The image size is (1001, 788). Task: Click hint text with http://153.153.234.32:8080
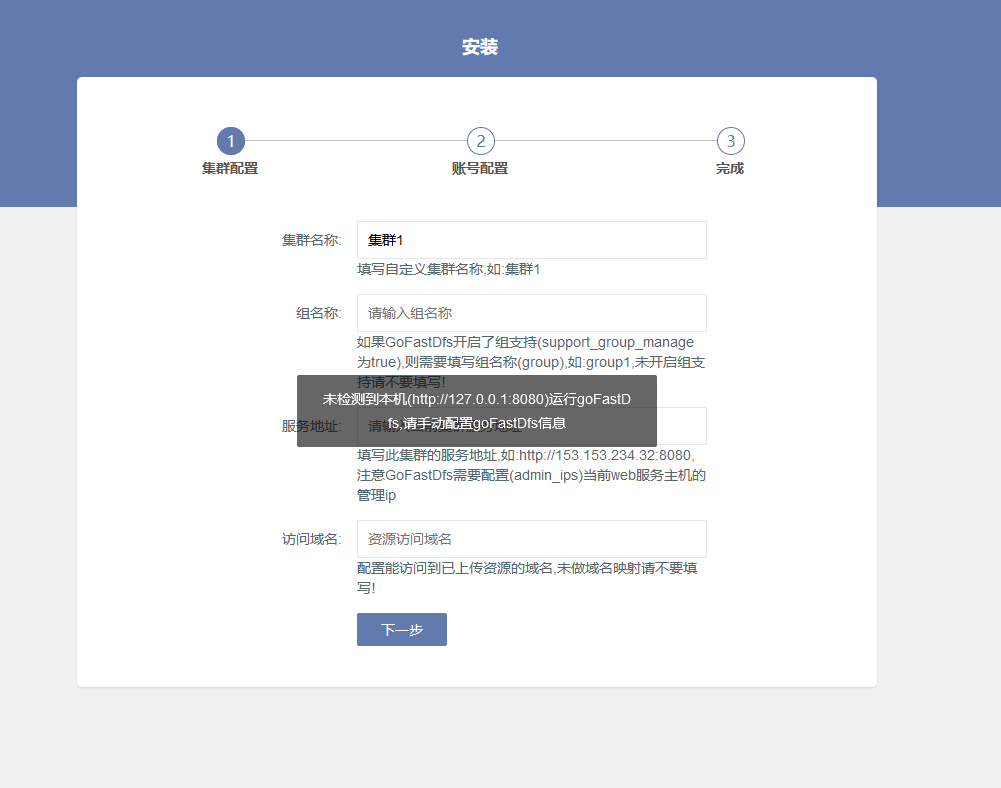coord(531,475)
